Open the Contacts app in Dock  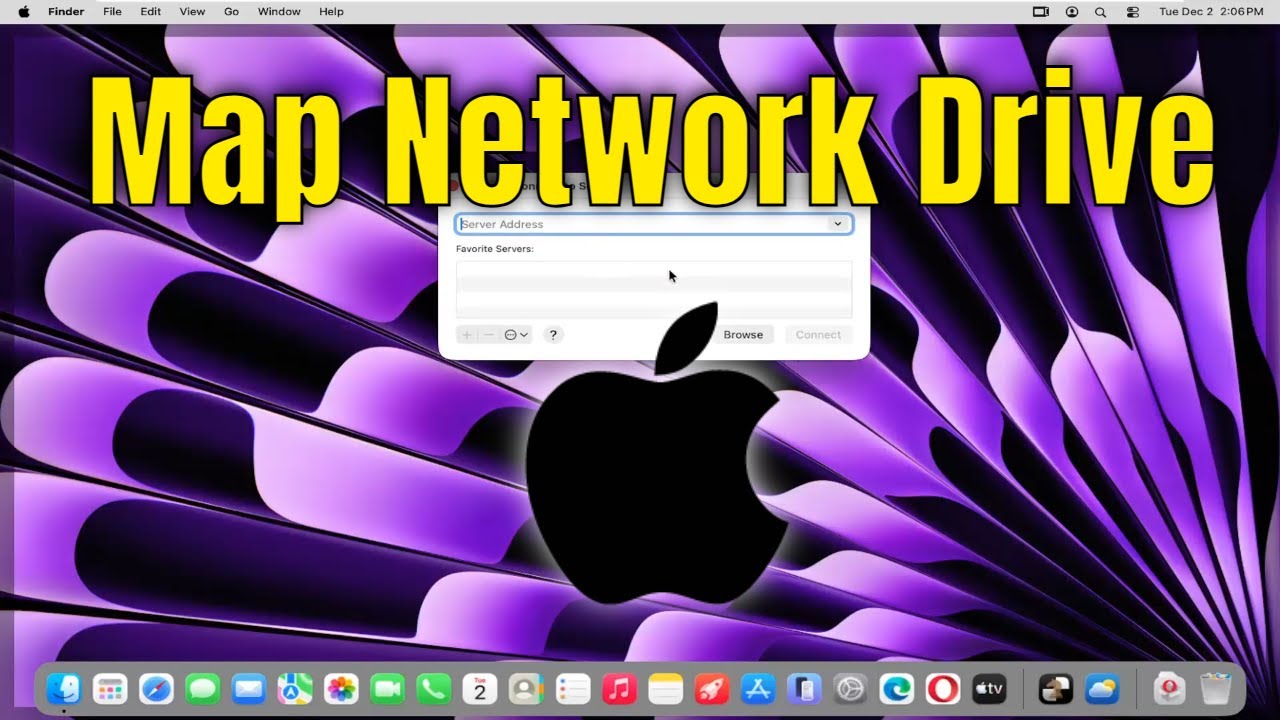point(526,689)
